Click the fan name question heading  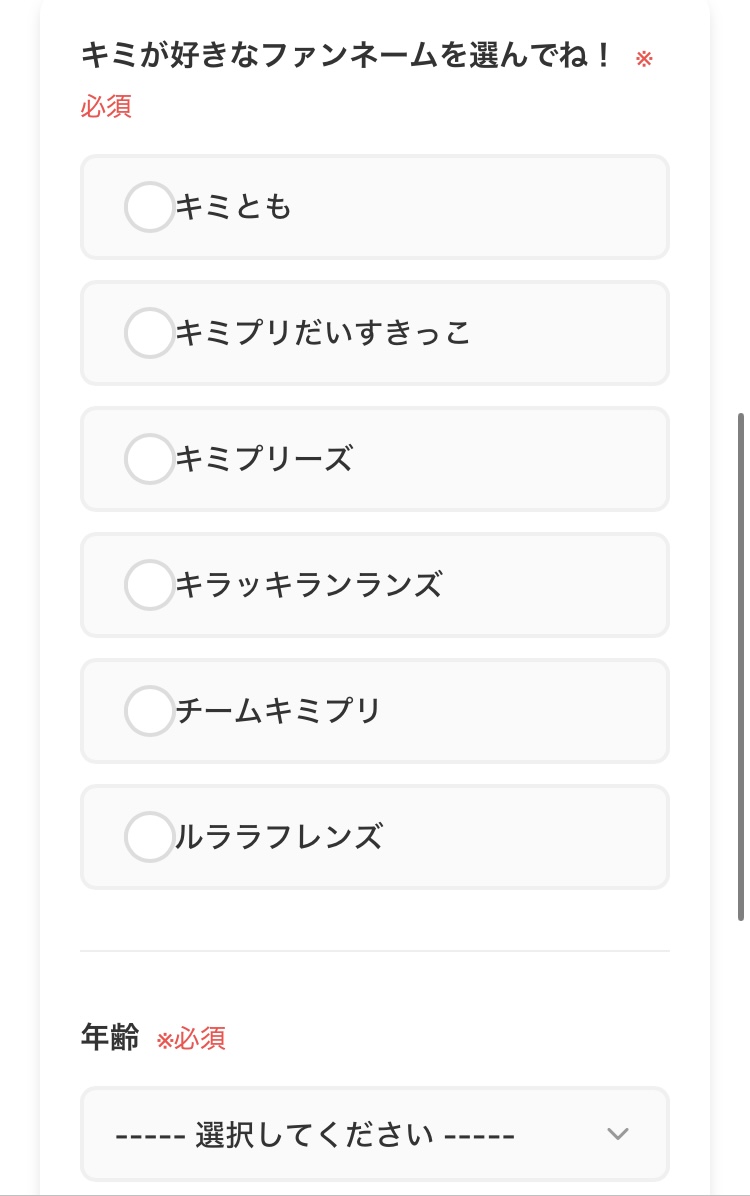tap(346, 56)
